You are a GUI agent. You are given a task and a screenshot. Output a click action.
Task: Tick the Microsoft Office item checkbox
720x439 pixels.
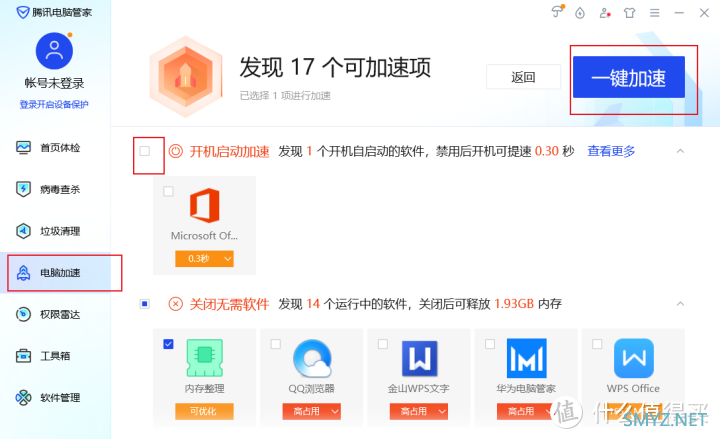click(x=169, y=191)
